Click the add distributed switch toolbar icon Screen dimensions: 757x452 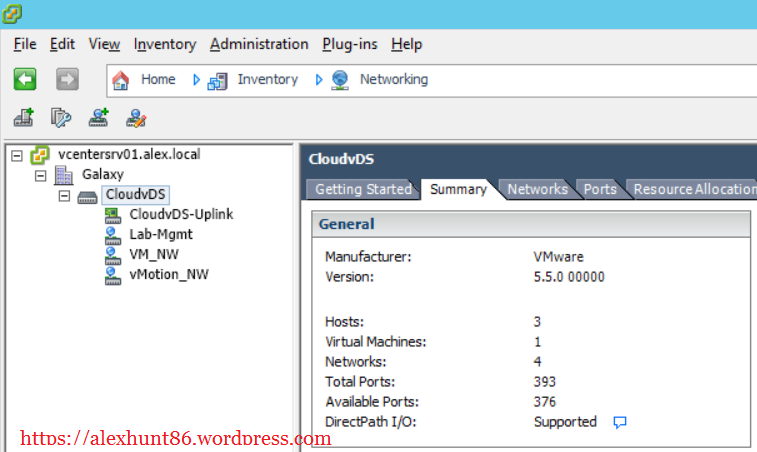(x=24, y=118)
